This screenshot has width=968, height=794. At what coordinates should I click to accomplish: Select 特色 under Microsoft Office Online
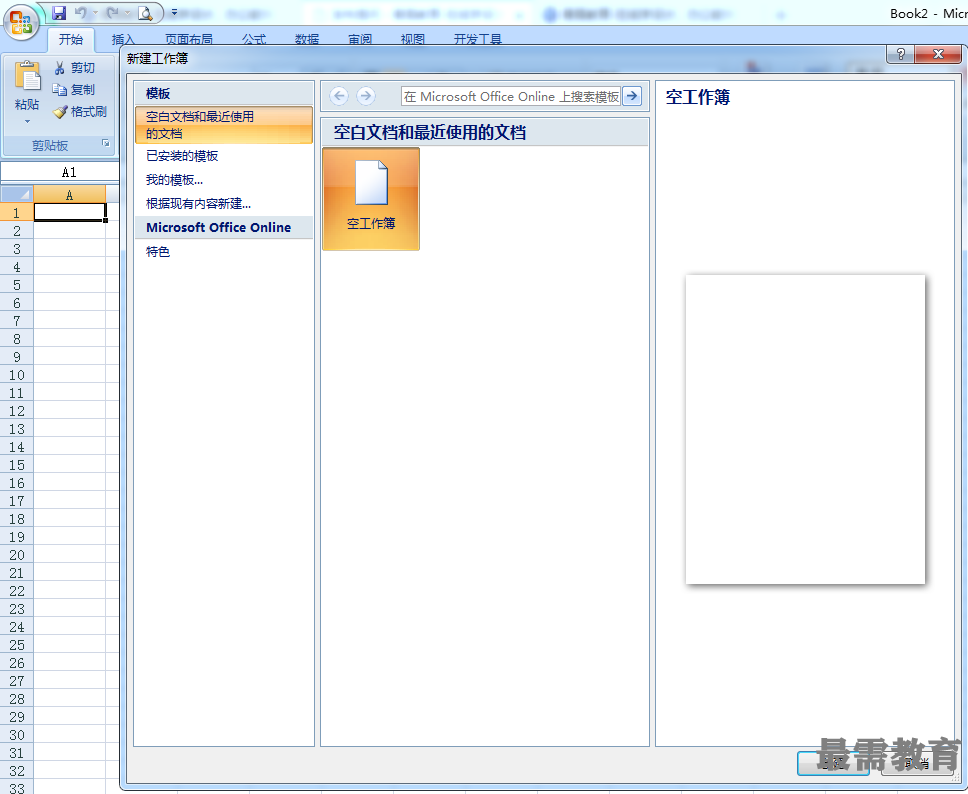tap(157, 251)
